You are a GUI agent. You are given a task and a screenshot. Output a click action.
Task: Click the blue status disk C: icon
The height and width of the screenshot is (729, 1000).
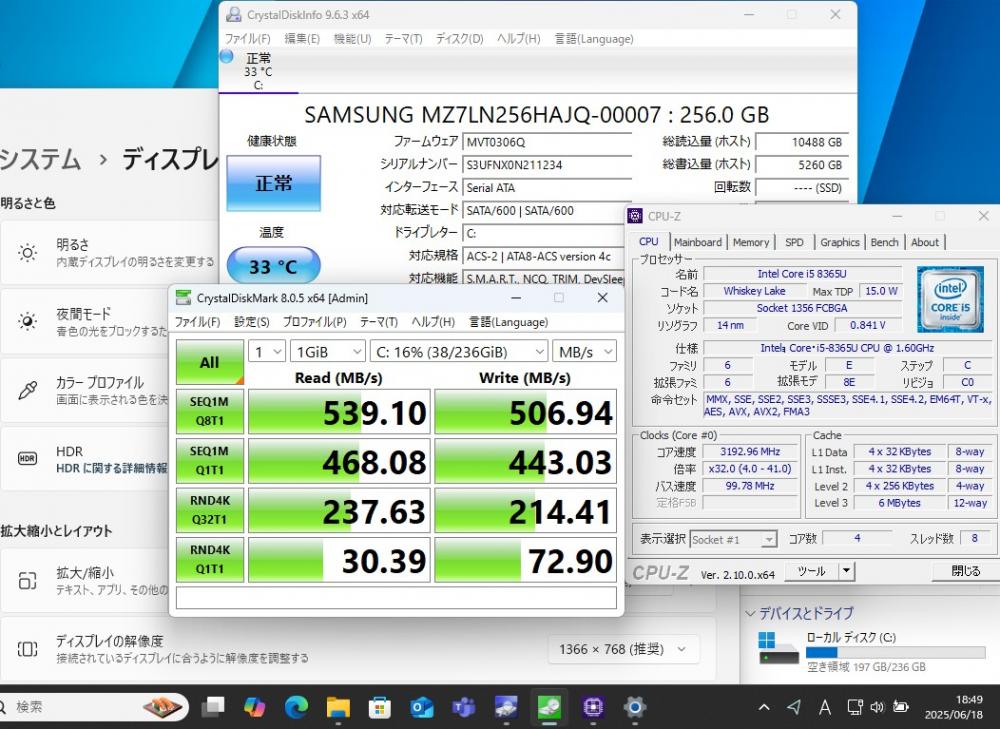[x=226, y=56]
